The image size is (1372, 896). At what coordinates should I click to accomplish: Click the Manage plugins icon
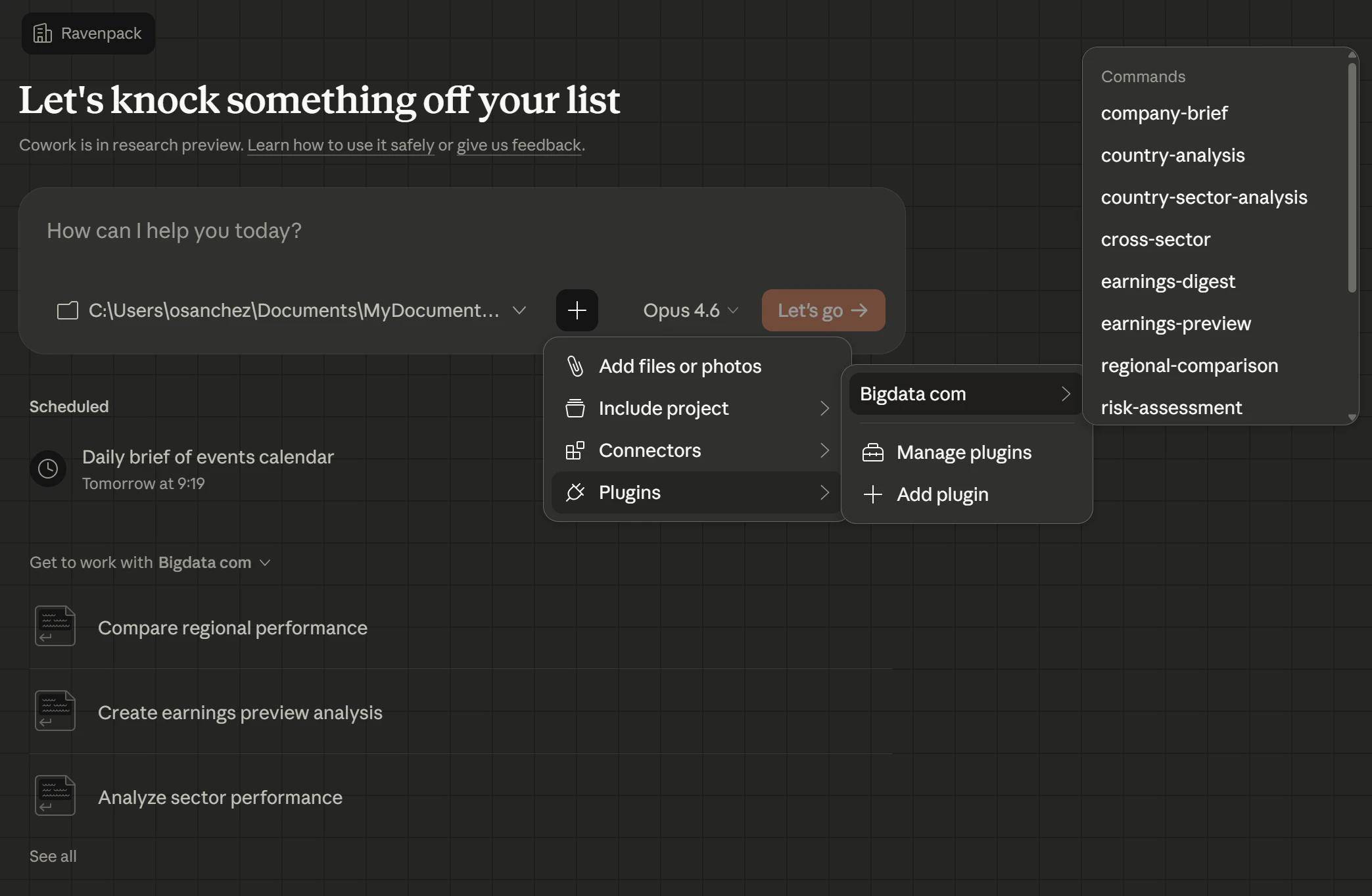coord(873,452)
